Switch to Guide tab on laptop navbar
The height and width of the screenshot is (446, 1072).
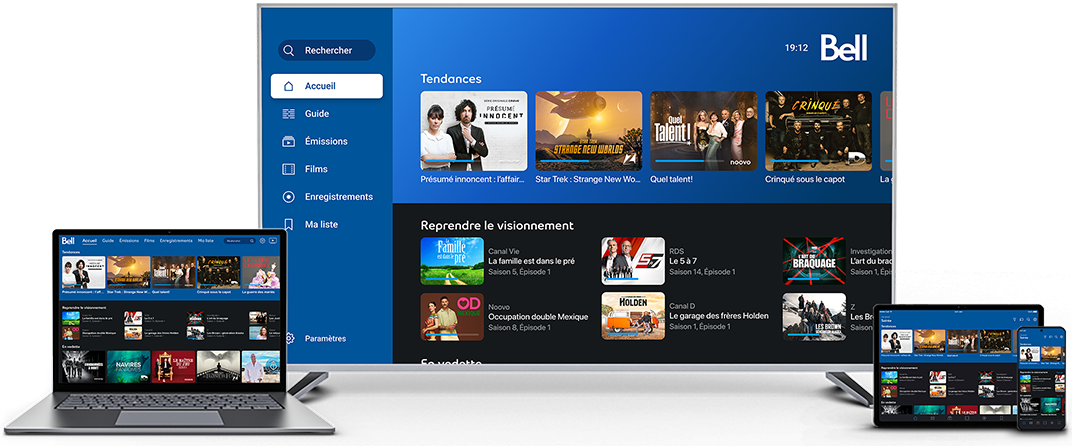point(108,241)
